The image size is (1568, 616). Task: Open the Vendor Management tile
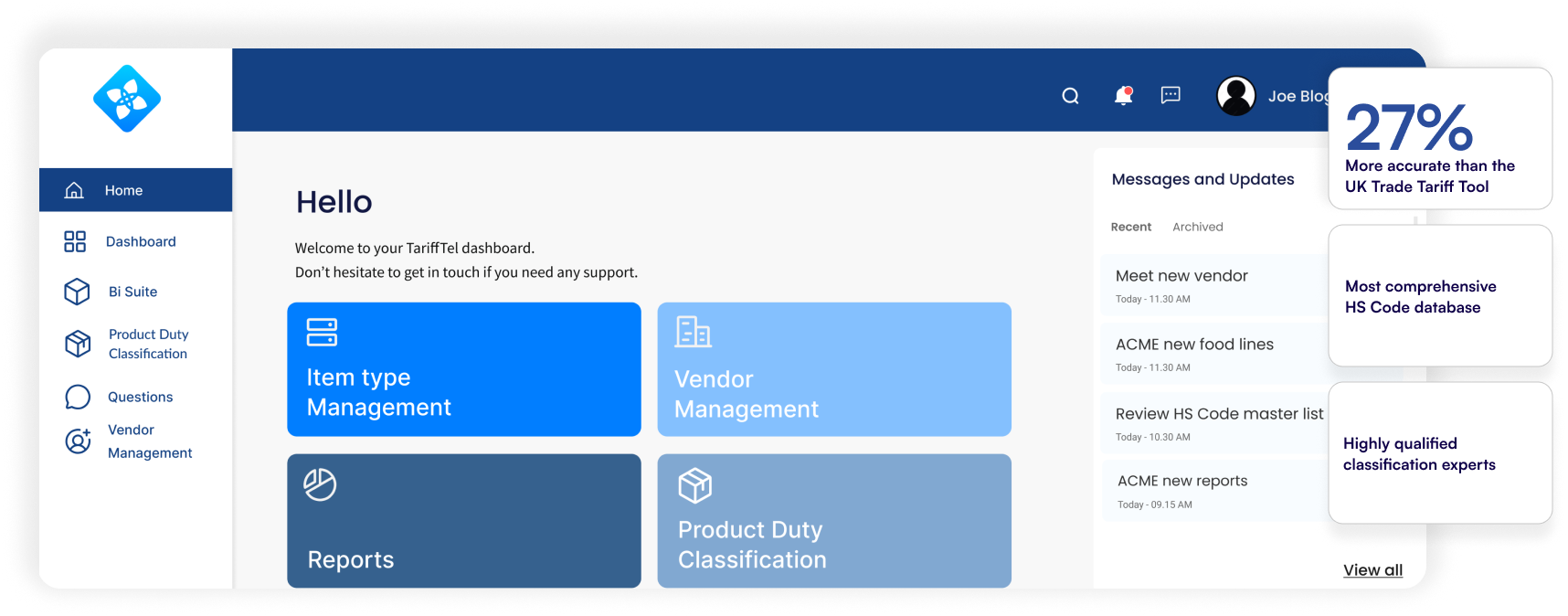[833, 369]
